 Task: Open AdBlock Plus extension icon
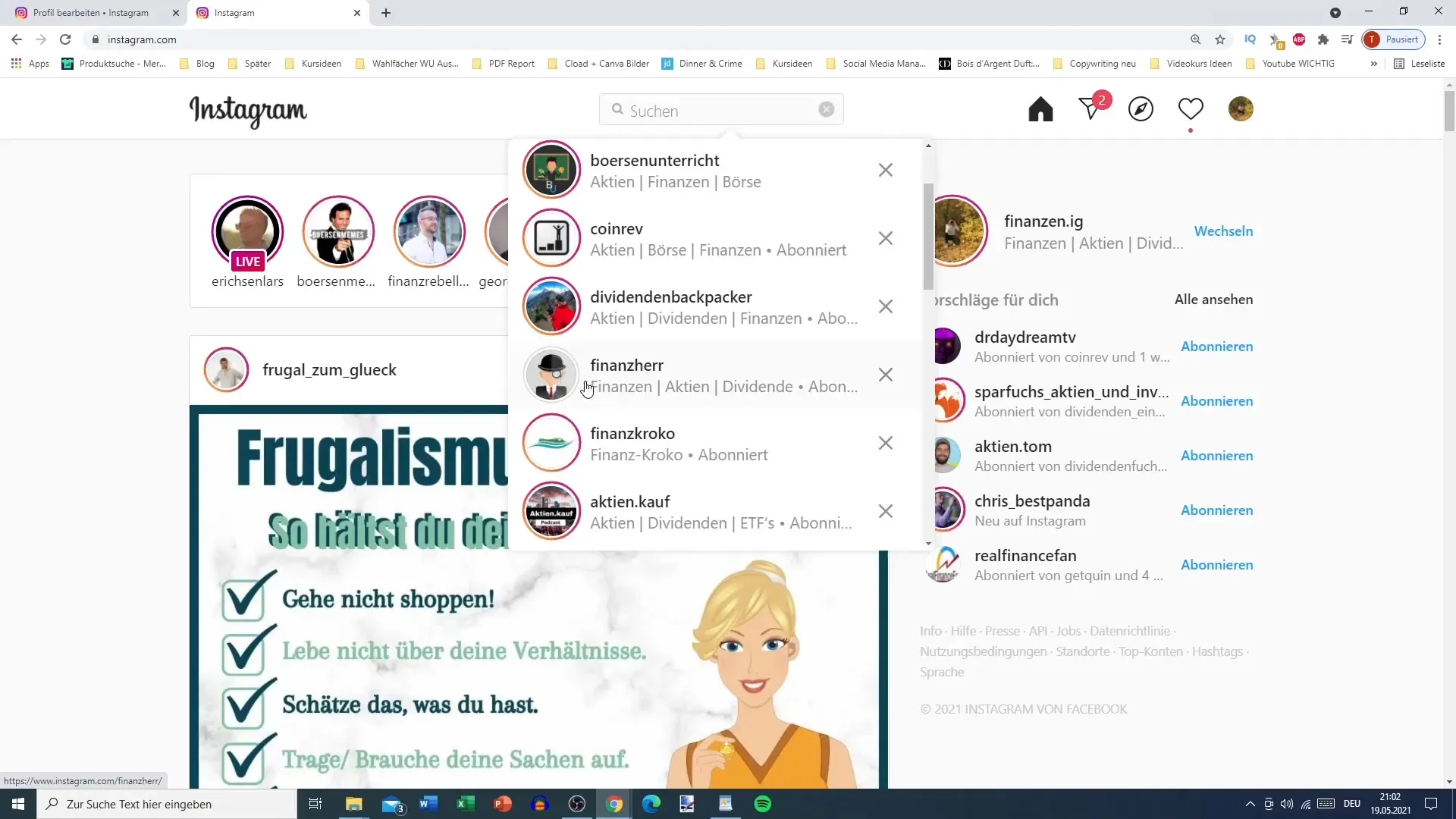point(1299,39)
